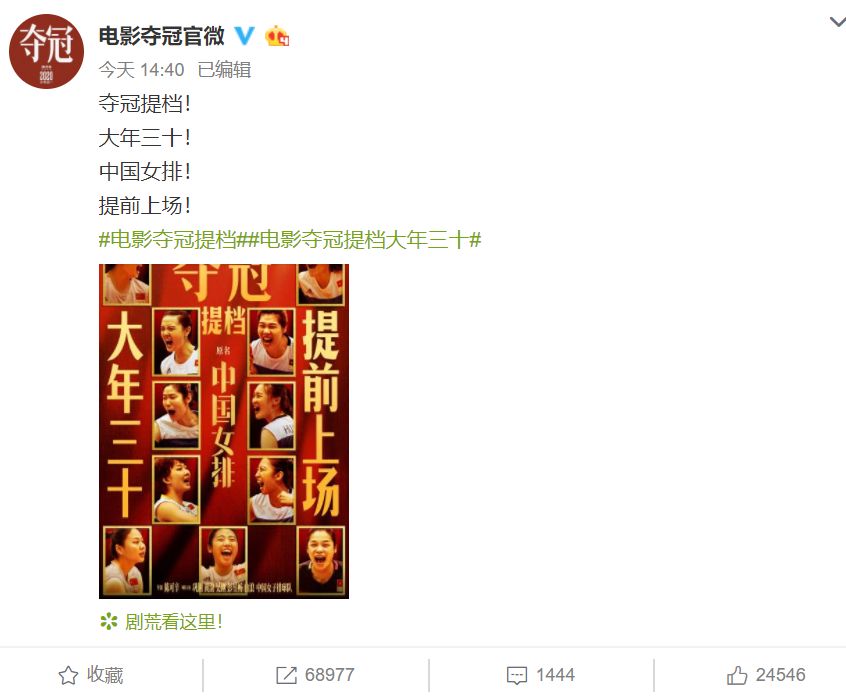Click the star favorite icon
Viewport: 846px width, 698px height.
[x=68, y=675]
